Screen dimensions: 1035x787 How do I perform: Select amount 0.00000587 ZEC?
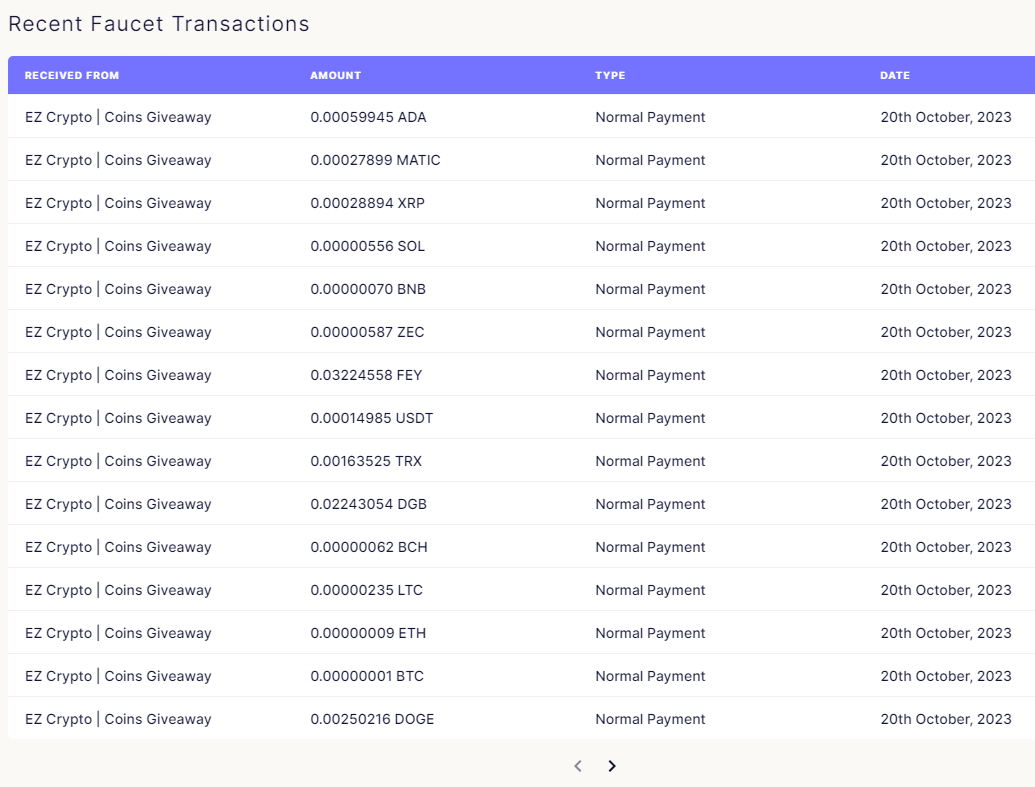pos(368,331)
